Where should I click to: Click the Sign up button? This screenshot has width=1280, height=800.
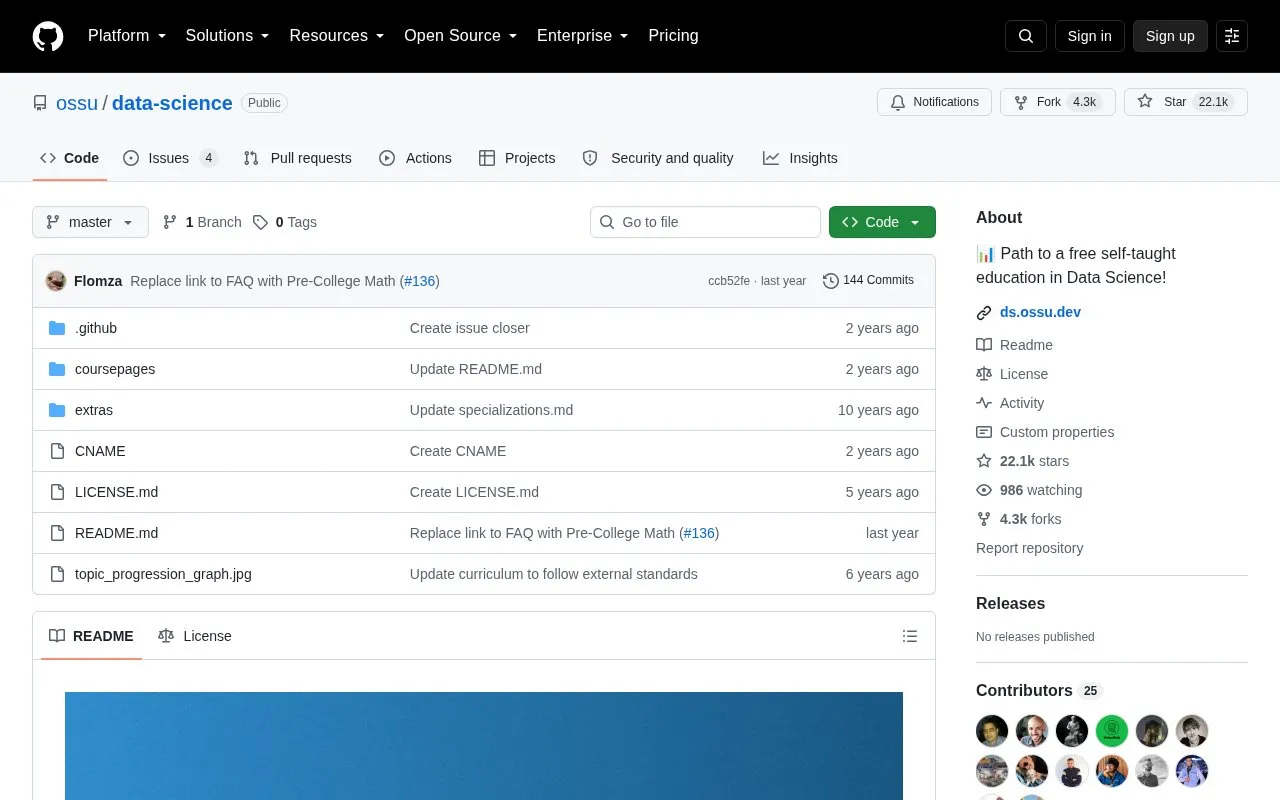1170,36
